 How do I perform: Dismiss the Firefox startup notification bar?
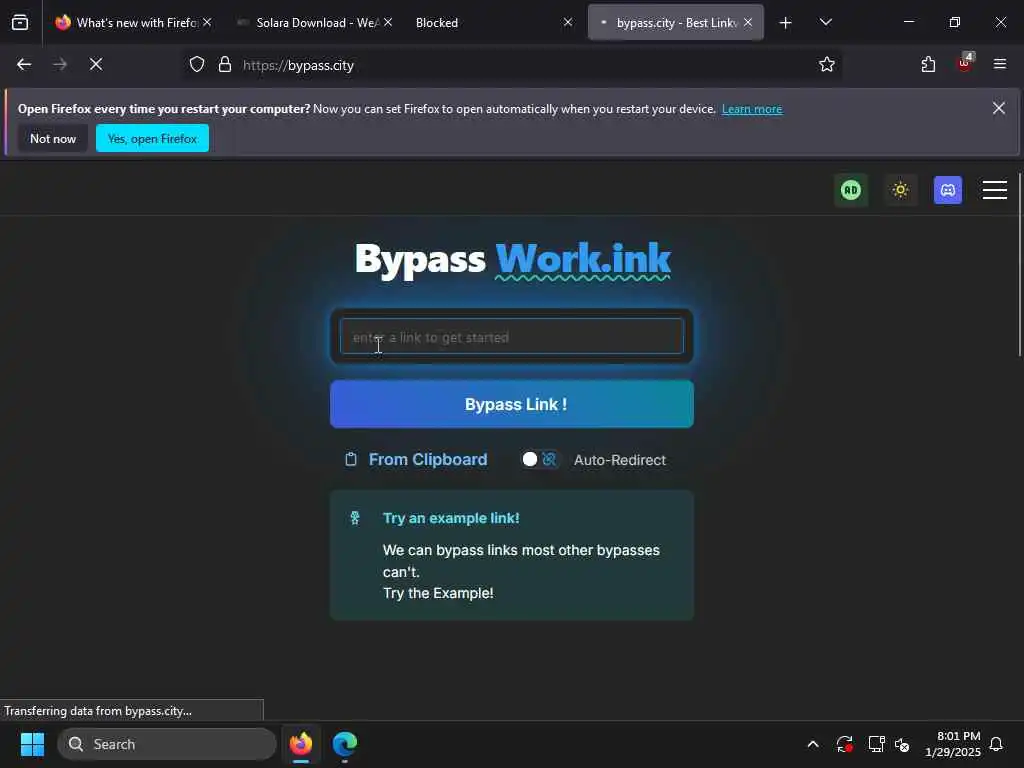tap(999, 108)
